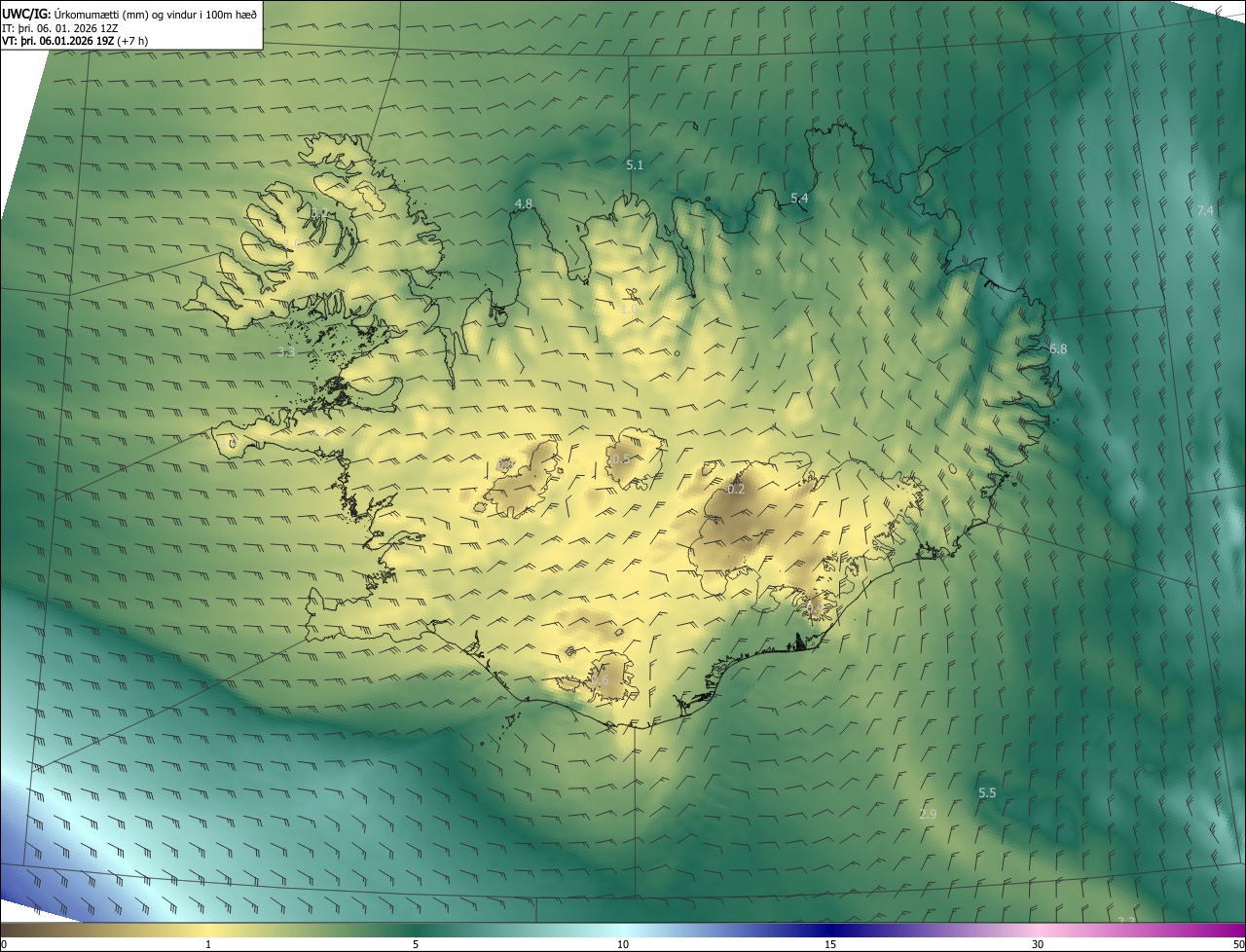
Task: Click the 3.2 value in the Westfjords
Action: 318,212
